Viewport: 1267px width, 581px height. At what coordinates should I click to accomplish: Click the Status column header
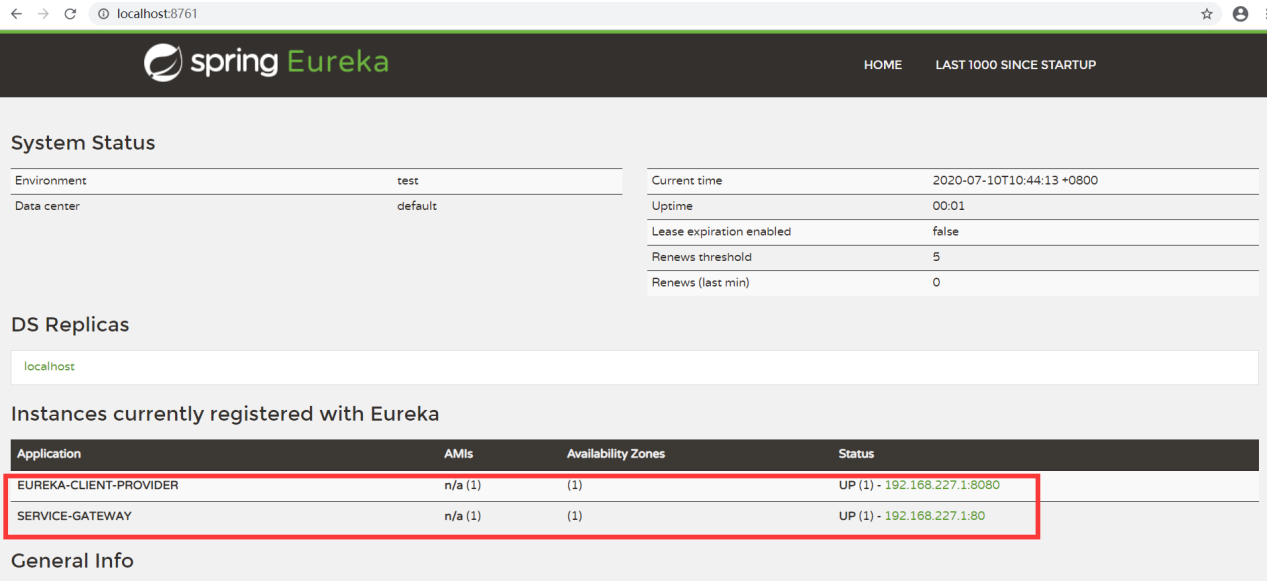pyautogui.click(x=855, y=453)
